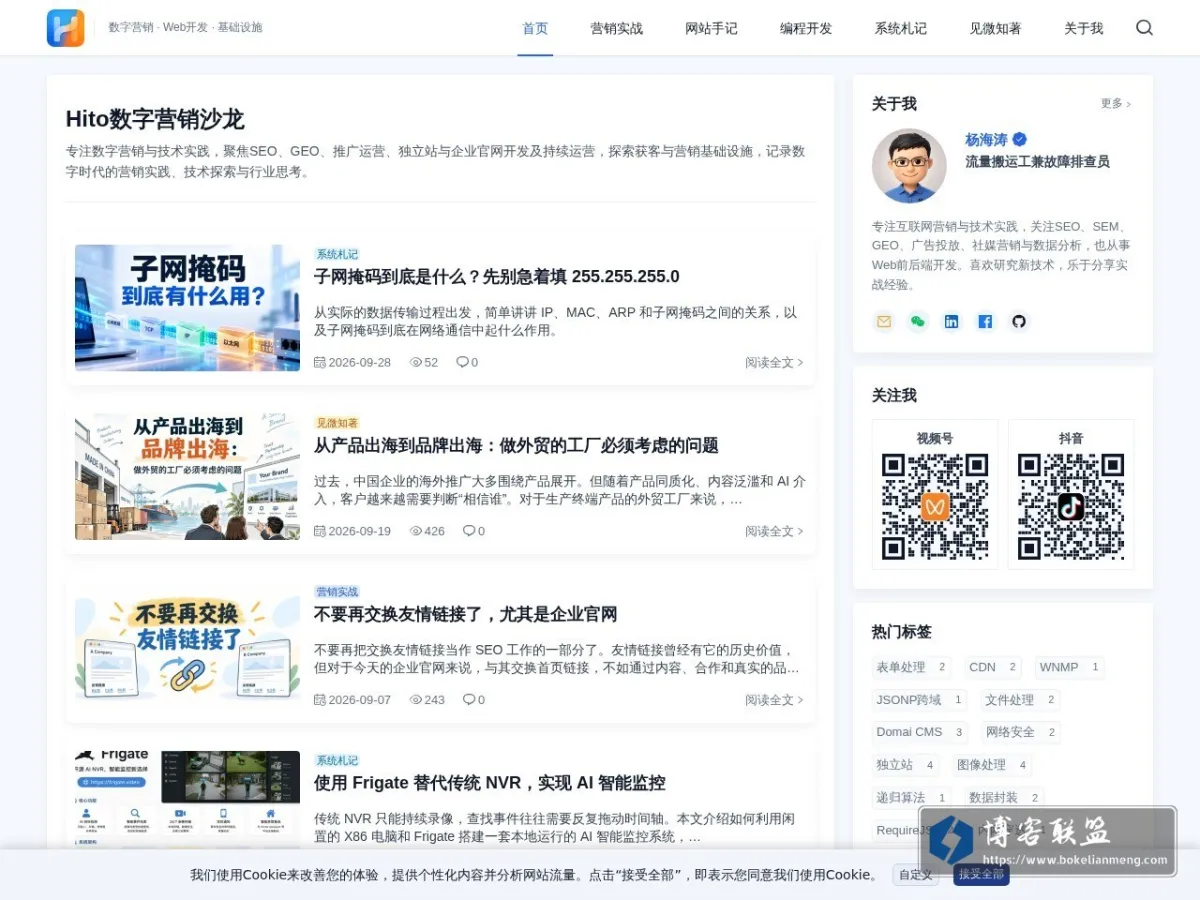Open the WeChat icon in About Me
Image resolution: width=1200 pixels, height=900 pixels.
tap(918, 321)
